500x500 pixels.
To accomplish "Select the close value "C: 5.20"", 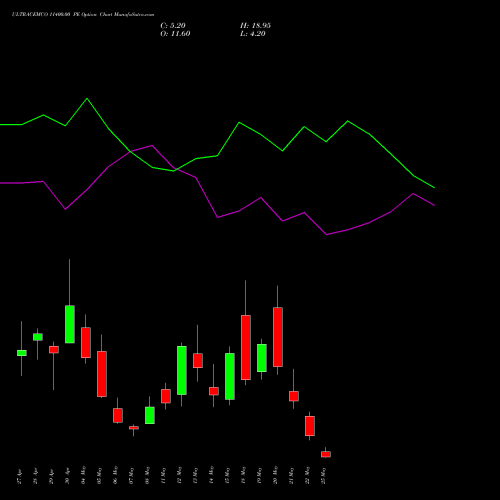I will [173, 26].
